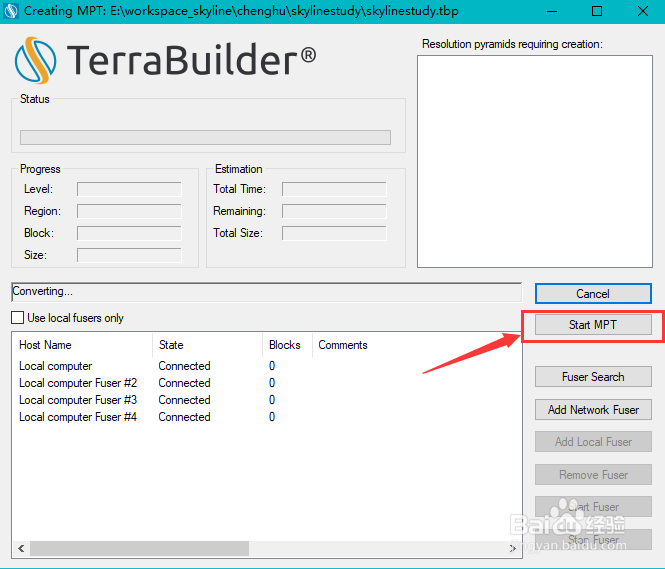Start the MPT creation
This screenshot has height=569, width=665.
point(593,325)
